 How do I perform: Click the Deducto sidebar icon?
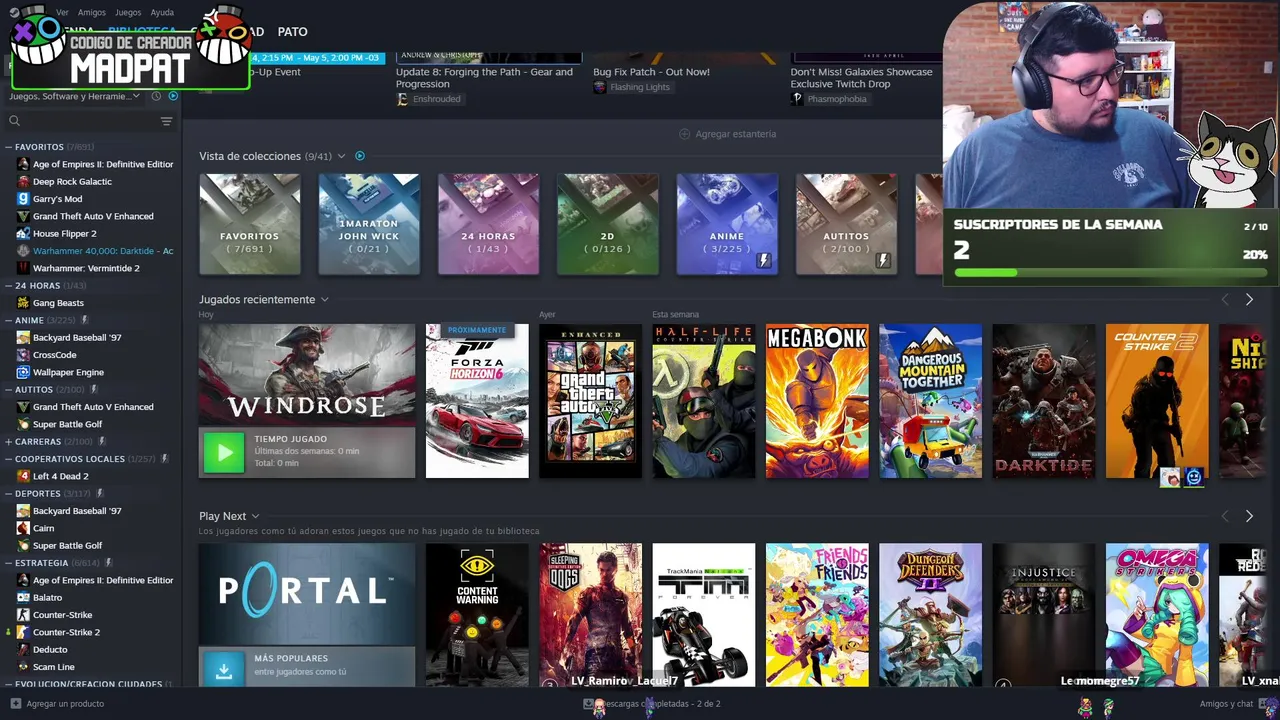coord(23,649)
